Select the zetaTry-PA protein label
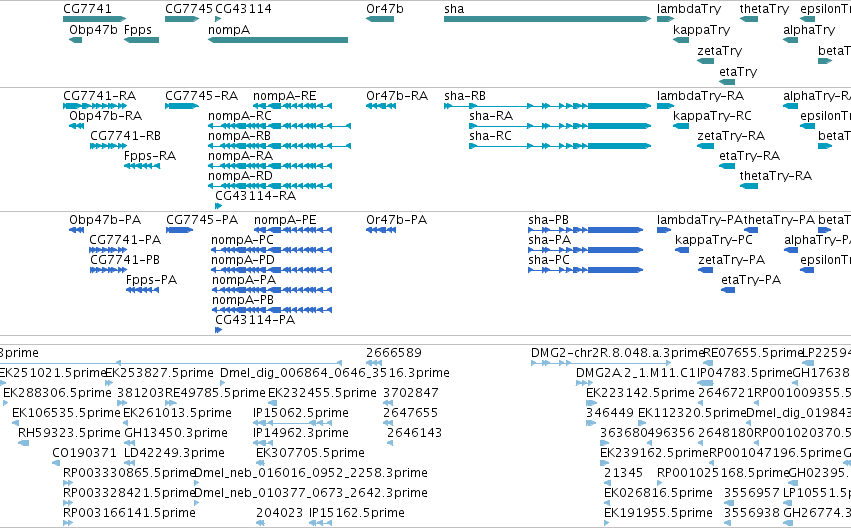Screen dimensions: 851x528 [732, 260]
